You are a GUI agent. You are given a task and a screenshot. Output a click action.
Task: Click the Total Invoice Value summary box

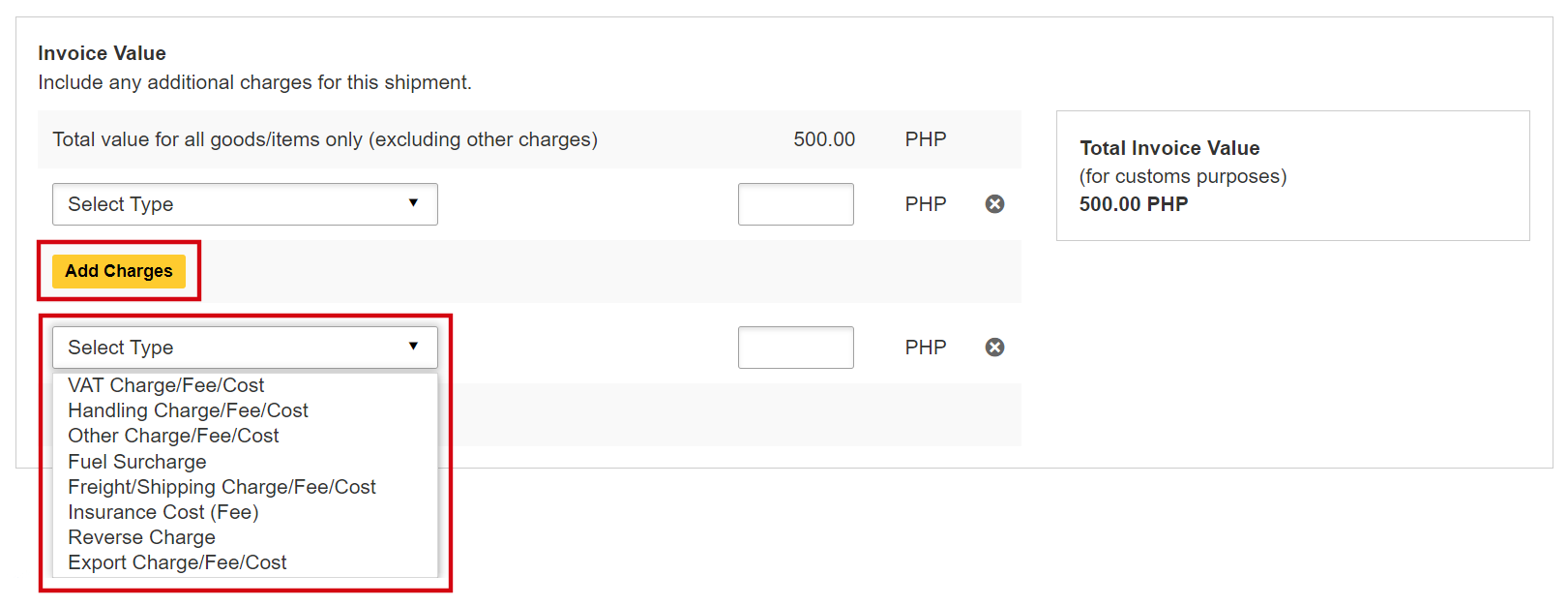pos(1293,175)
